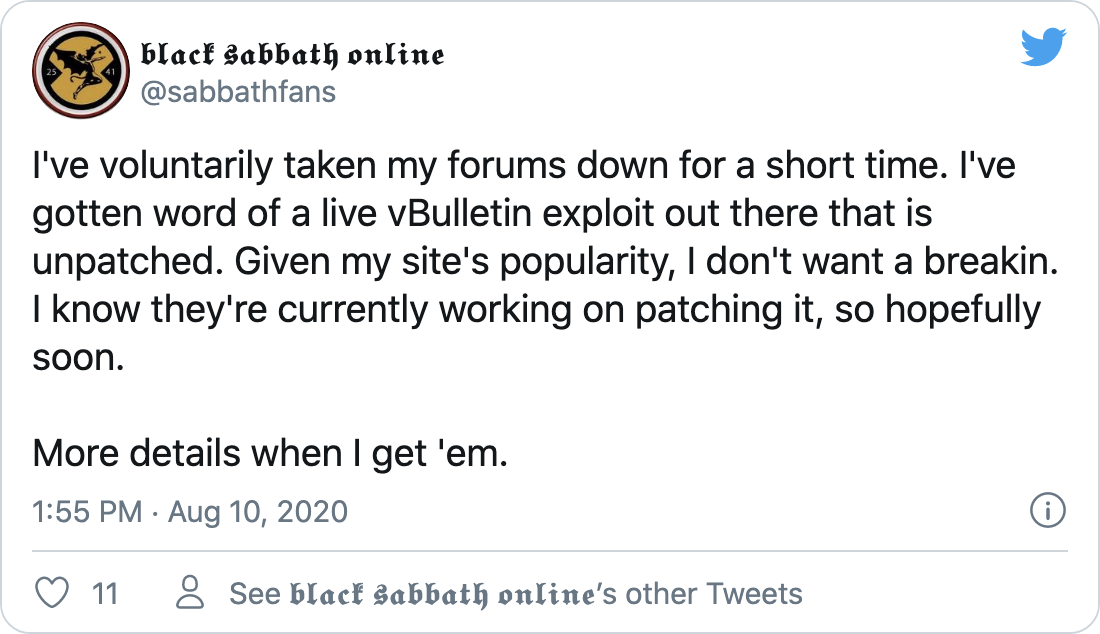Image resolution: width=1100 pixels, height=634 pixels.
Task: Click the gothic account name in footer
Action: pos(442,594)
